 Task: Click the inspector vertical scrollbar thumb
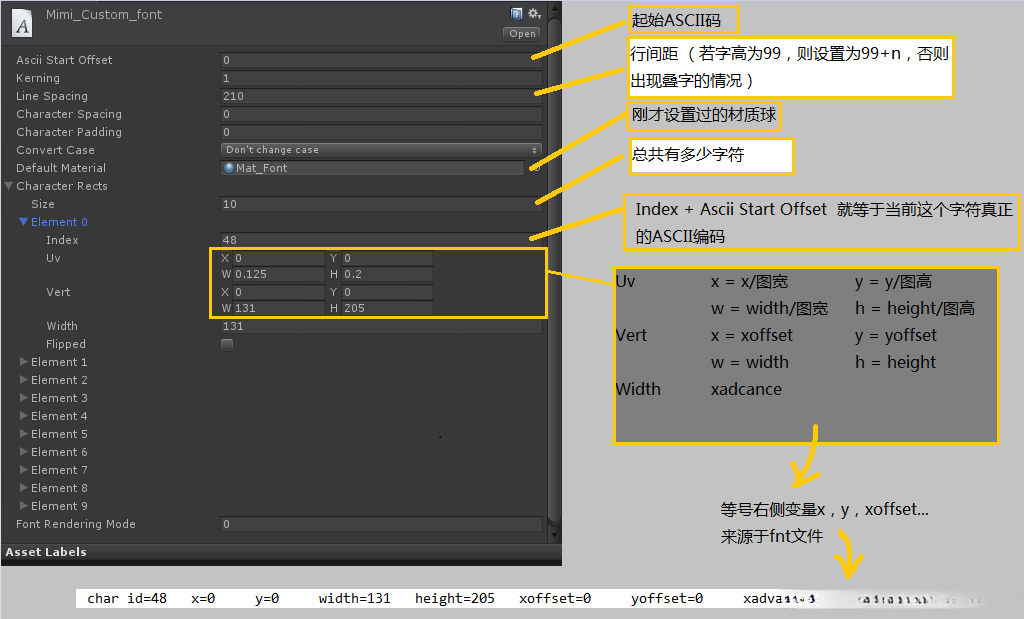point(554,269)
